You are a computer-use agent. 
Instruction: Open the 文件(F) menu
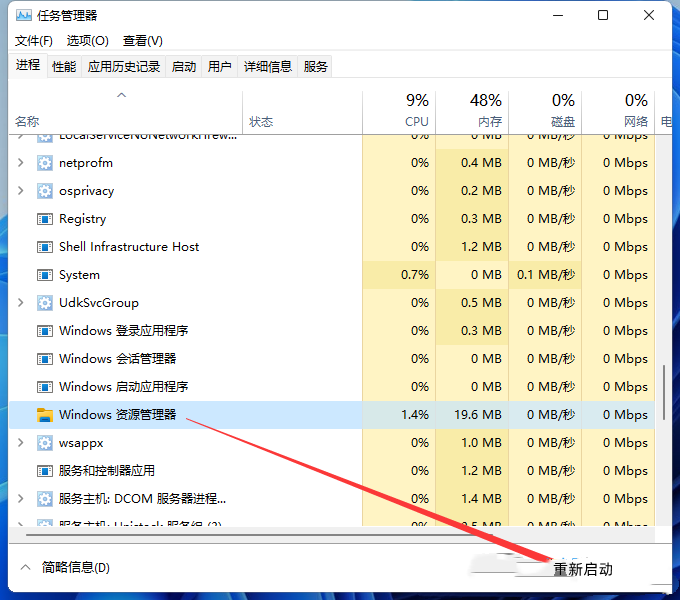click(34, 41)
